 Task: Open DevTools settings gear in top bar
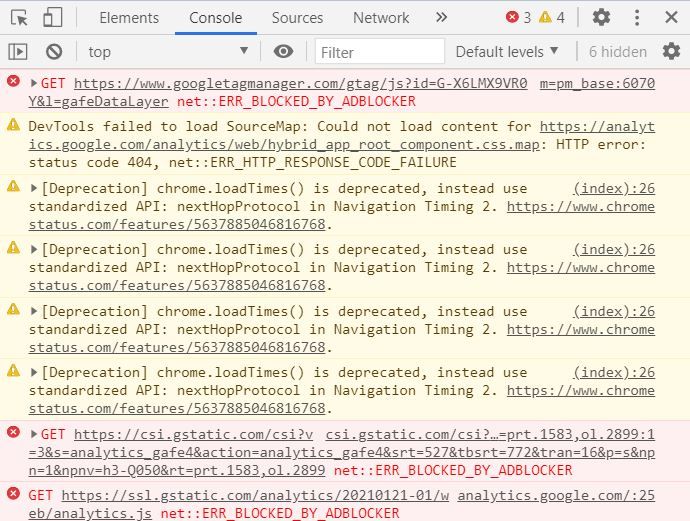[x=601, y=18]
